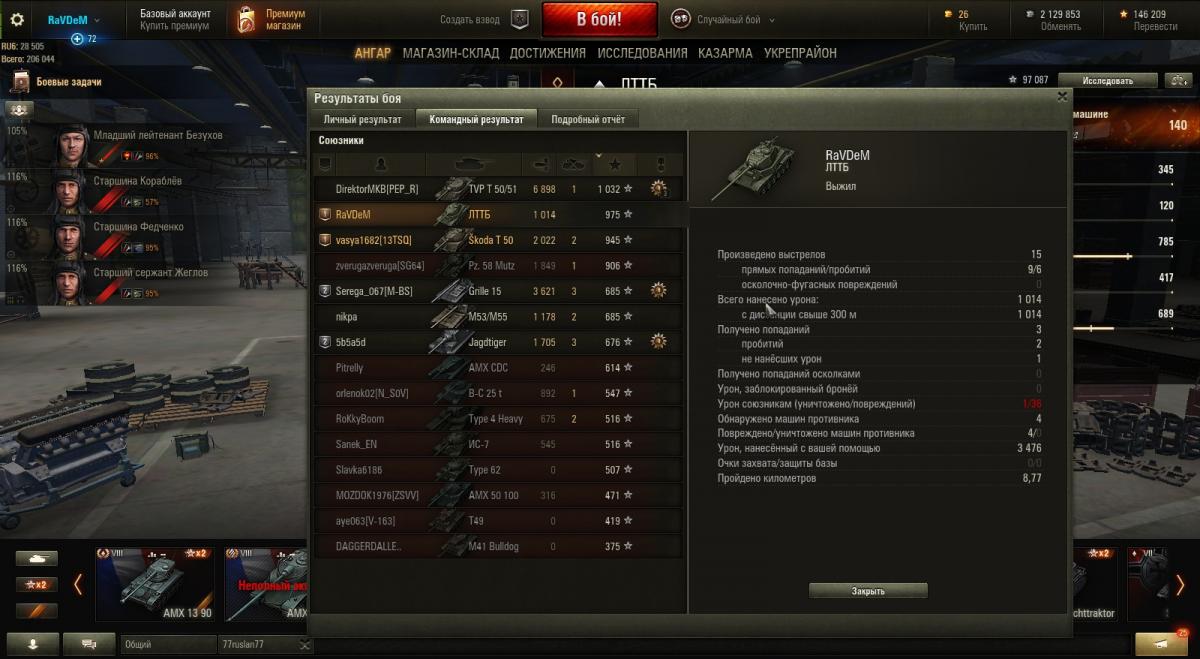Start battle with В бой! button
Image resolution: width=1200 pixels, height=659 pixels.
tap(599, 19)
